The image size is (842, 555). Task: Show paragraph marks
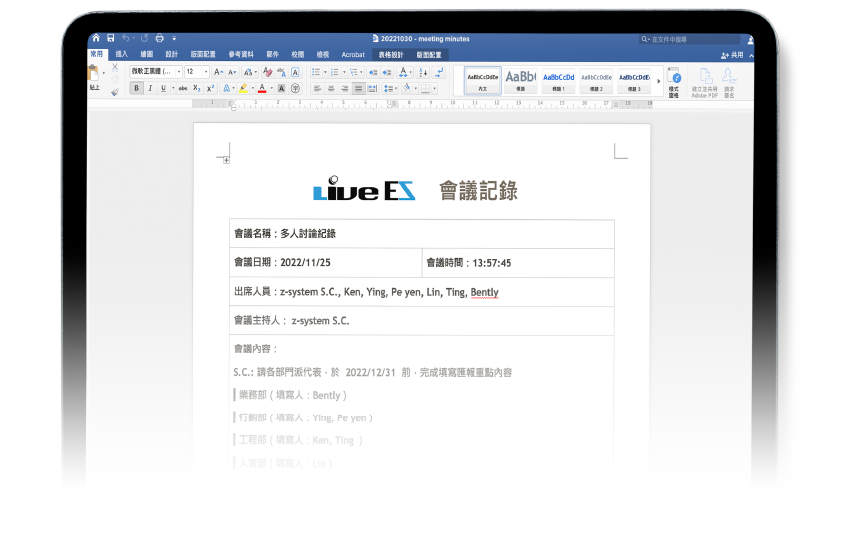tap(440, 72)
